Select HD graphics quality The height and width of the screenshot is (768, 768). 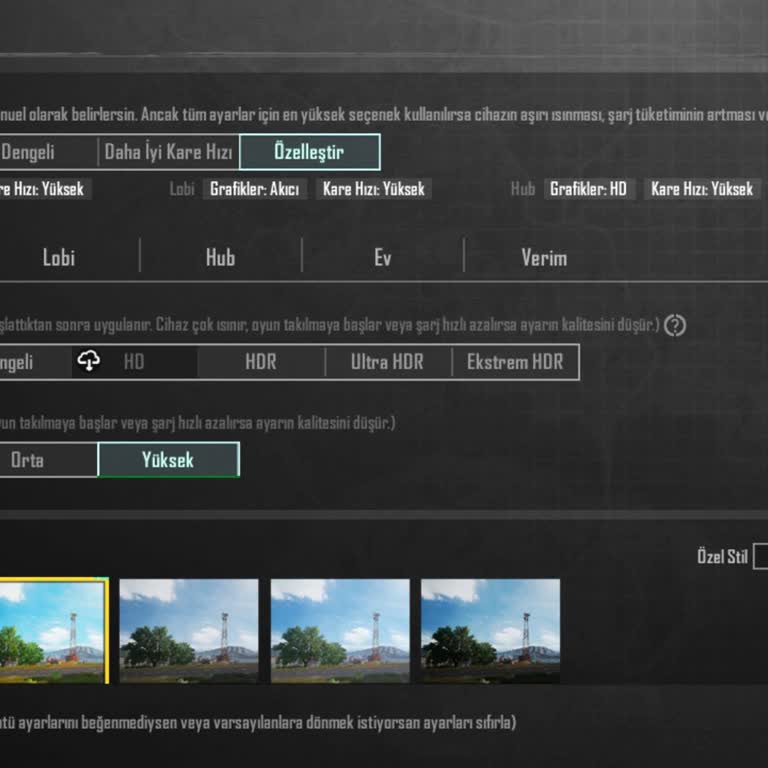coord(135,362)
